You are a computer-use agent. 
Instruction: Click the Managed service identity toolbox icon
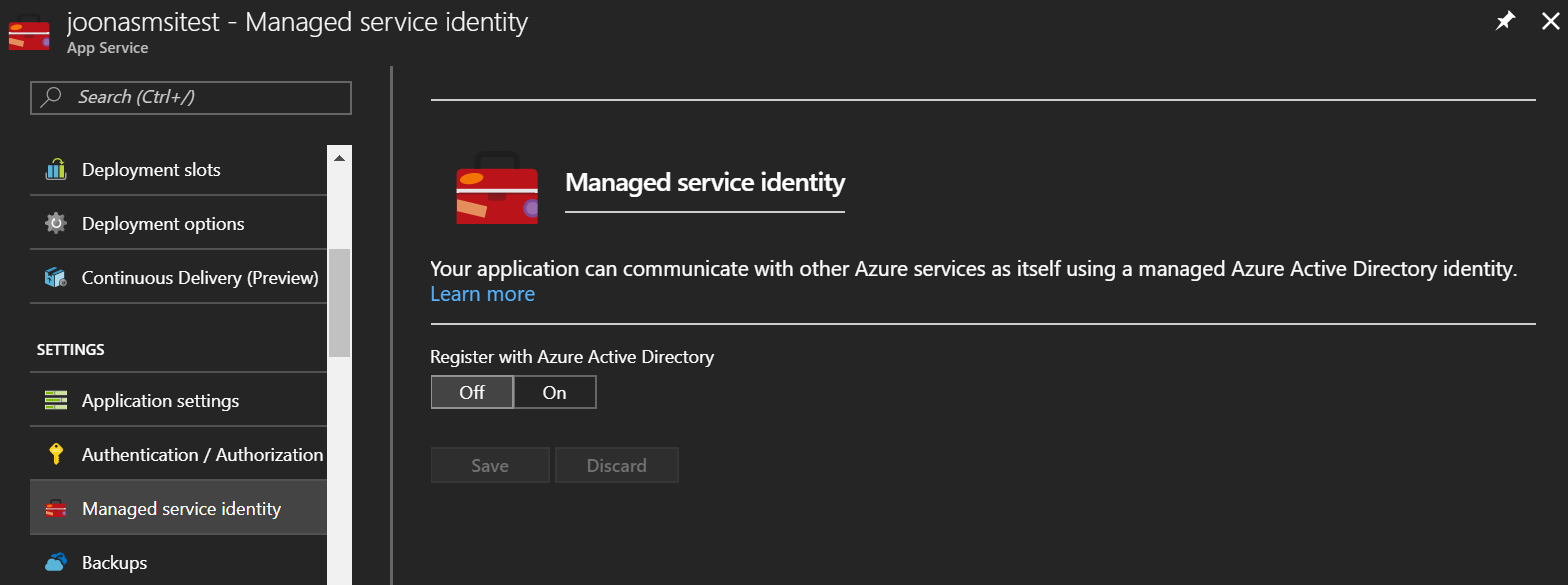point(56,509)
